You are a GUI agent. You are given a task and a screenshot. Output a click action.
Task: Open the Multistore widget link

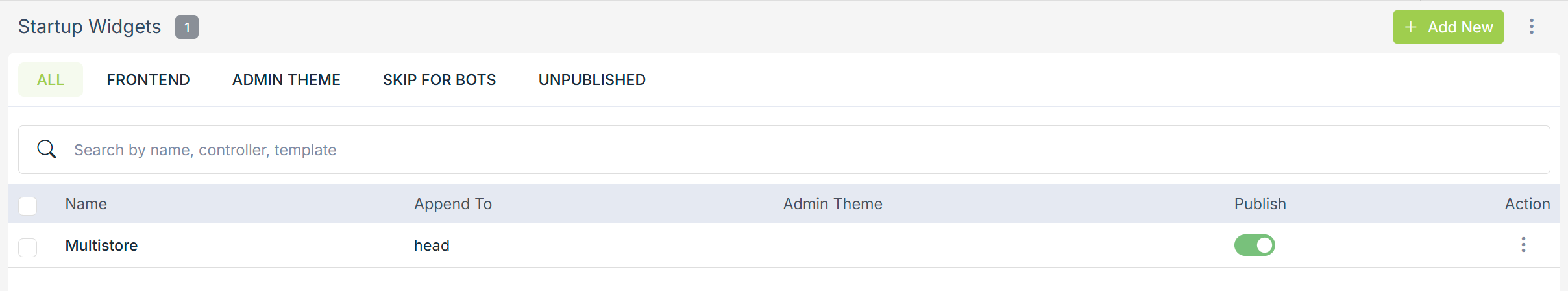pyautogui.click(x=102, y=246)
